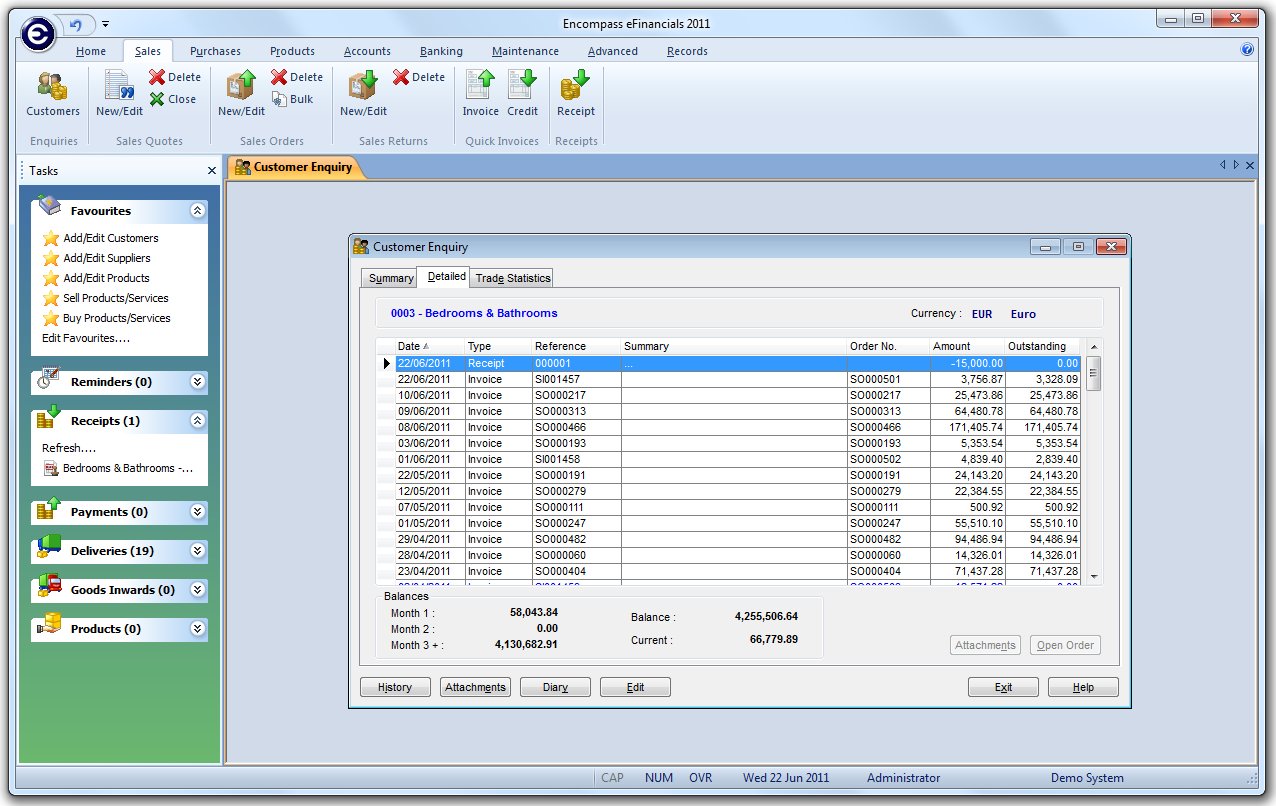The height and width of the screenshot is (806, 1276).
Task: Select the receipt row 000001
Action: click(738, 364)
